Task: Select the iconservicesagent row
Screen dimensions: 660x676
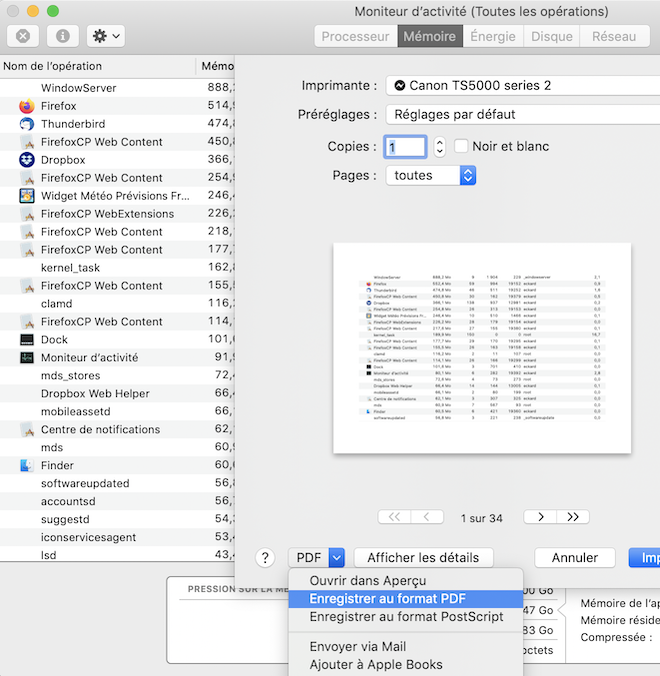Action: tap(117, 537)
